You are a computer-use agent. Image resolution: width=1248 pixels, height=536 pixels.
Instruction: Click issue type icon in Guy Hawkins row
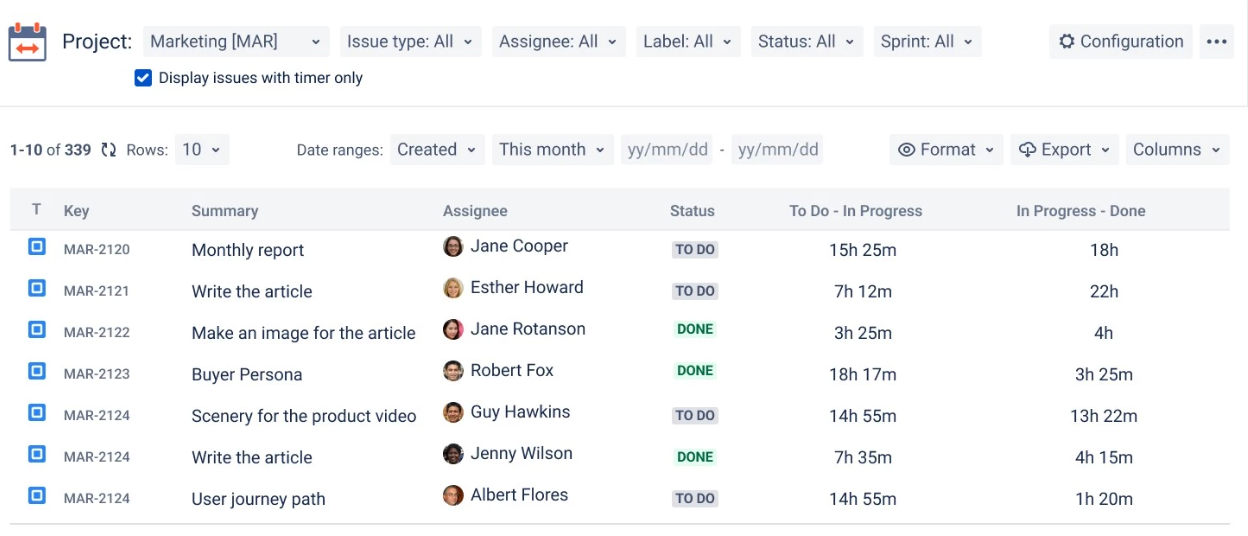(x=37, y=412)
